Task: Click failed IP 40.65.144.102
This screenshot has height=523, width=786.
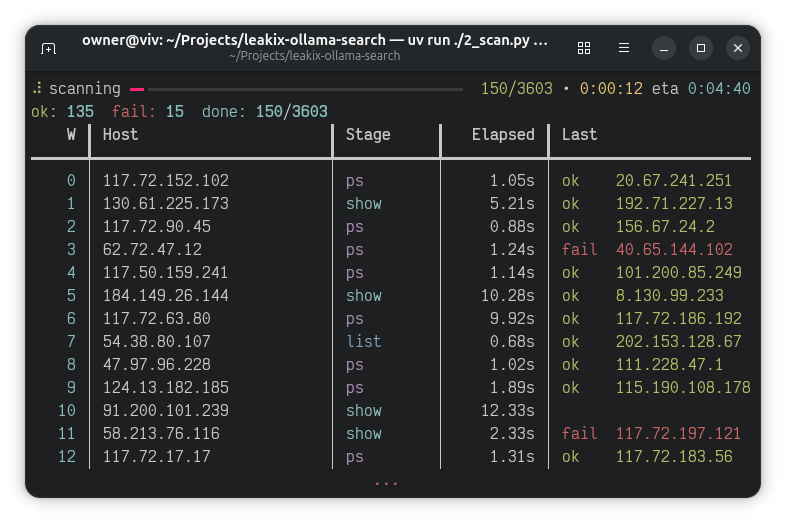Action: [674, 250]
